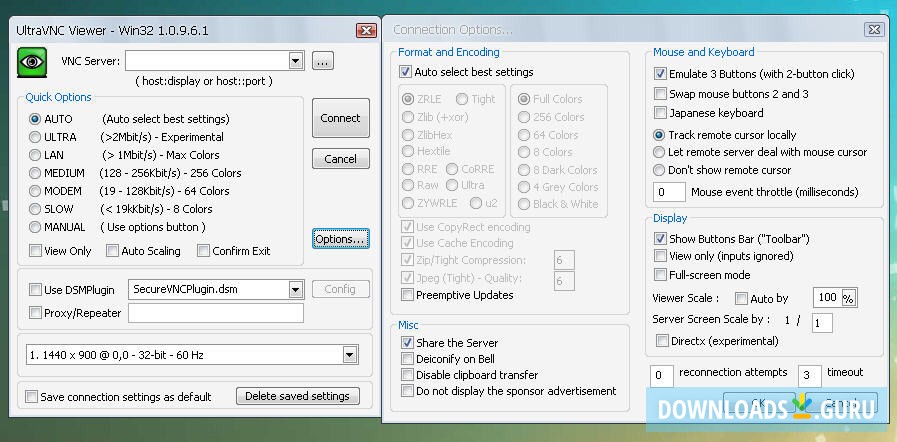Click the Connect button
Screen dimensions: 897x442
click(340, 118)
